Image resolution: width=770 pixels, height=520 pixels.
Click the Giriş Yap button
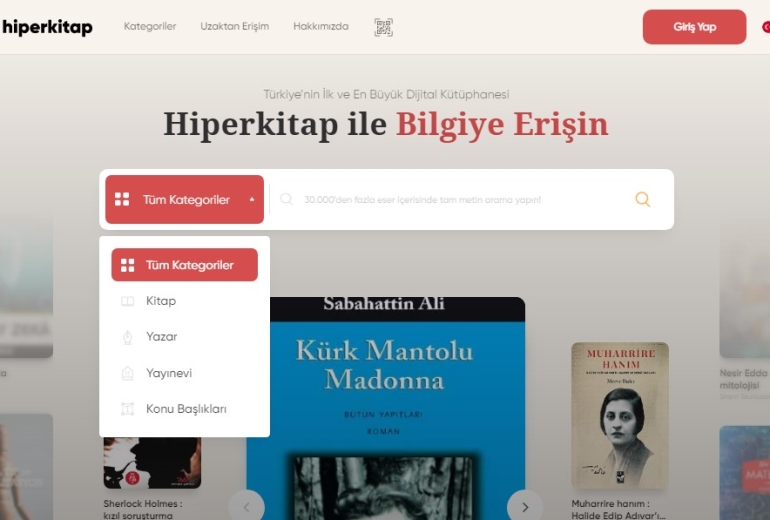(694, 27)
